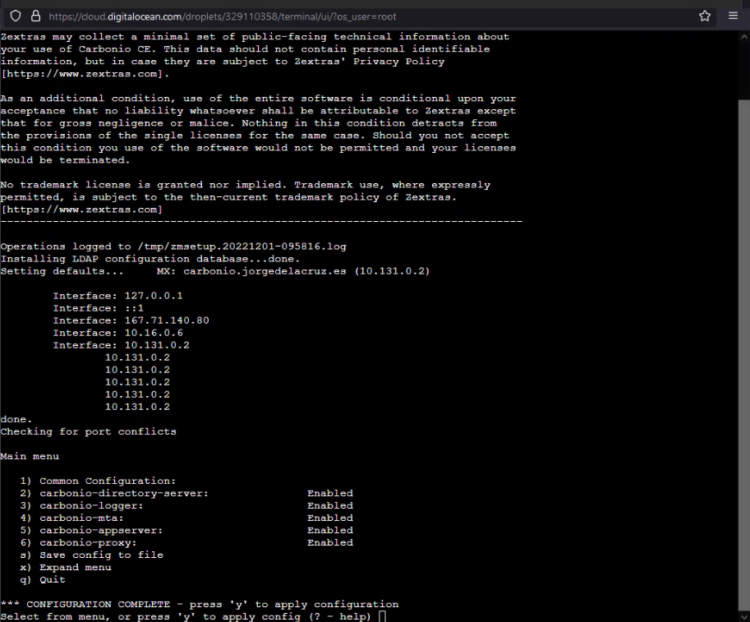Image resolution: width=750 pixels, height=622 pixels.
Task: Click 'Enabled' next to carbonio-logger
Action: (x=330, y=506)
